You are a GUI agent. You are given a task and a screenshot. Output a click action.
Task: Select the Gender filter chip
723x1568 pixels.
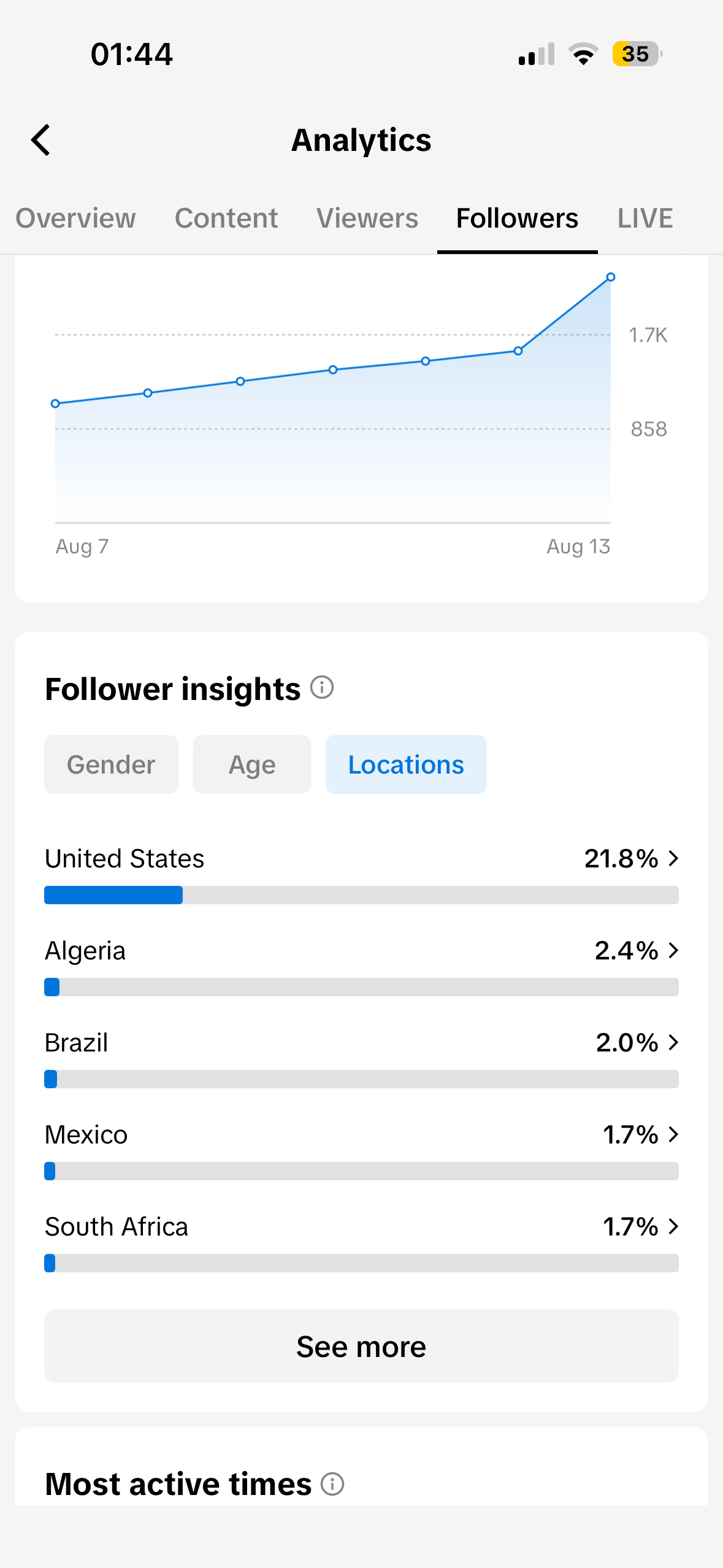point(111,764)
